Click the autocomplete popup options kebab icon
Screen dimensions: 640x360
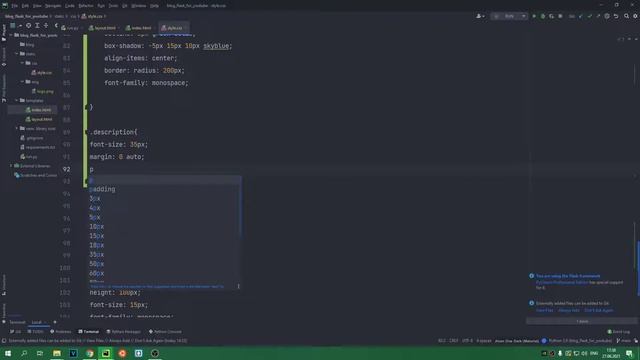[x=238, y=286]
